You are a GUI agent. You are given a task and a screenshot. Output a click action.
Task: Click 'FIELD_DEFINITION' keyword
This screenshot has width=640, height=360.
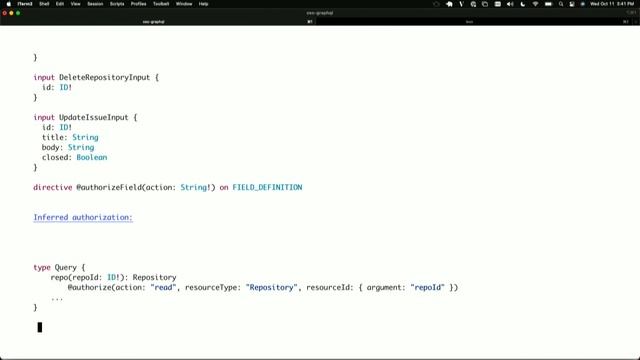coord(267,187)
